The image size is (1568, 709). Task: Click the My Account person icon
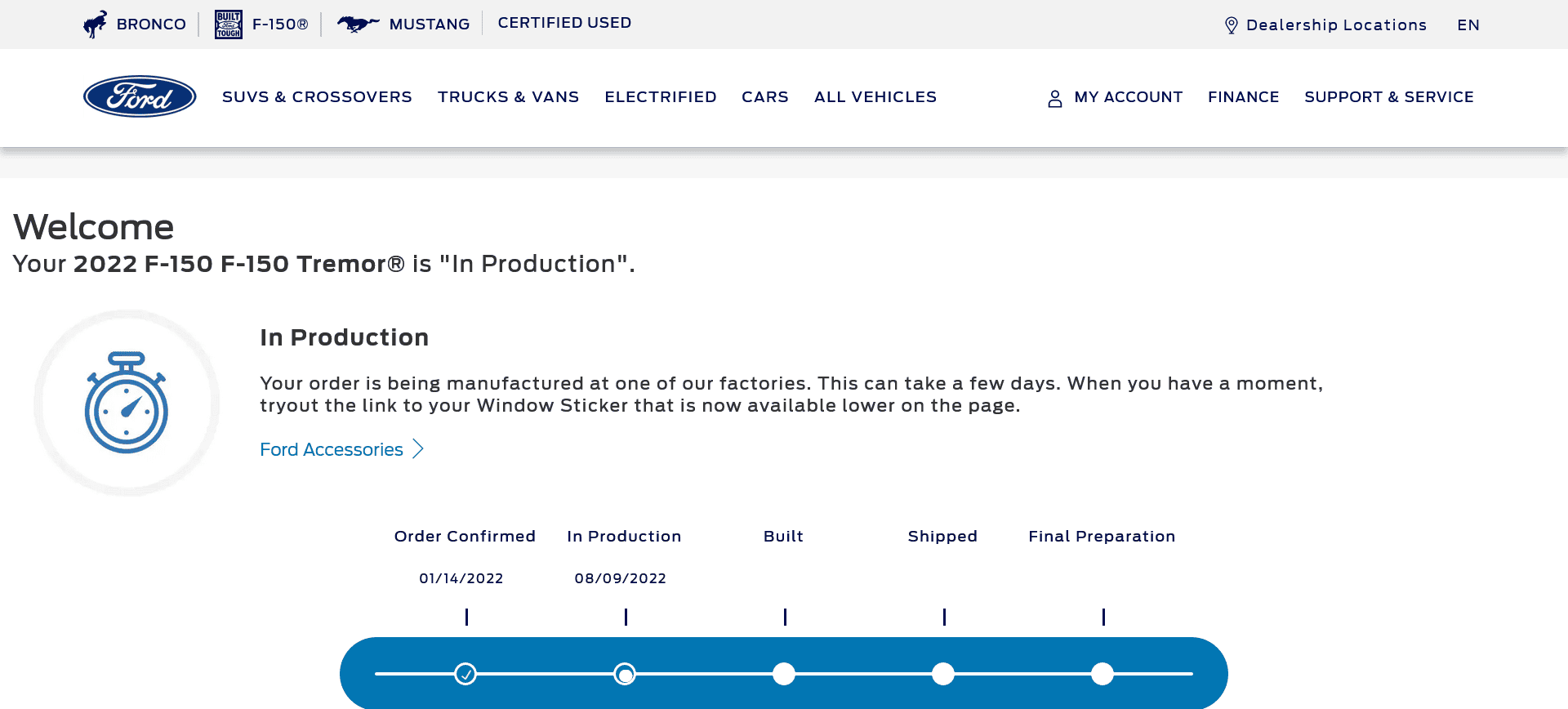pyautogui.click(x=1055, y=98)
